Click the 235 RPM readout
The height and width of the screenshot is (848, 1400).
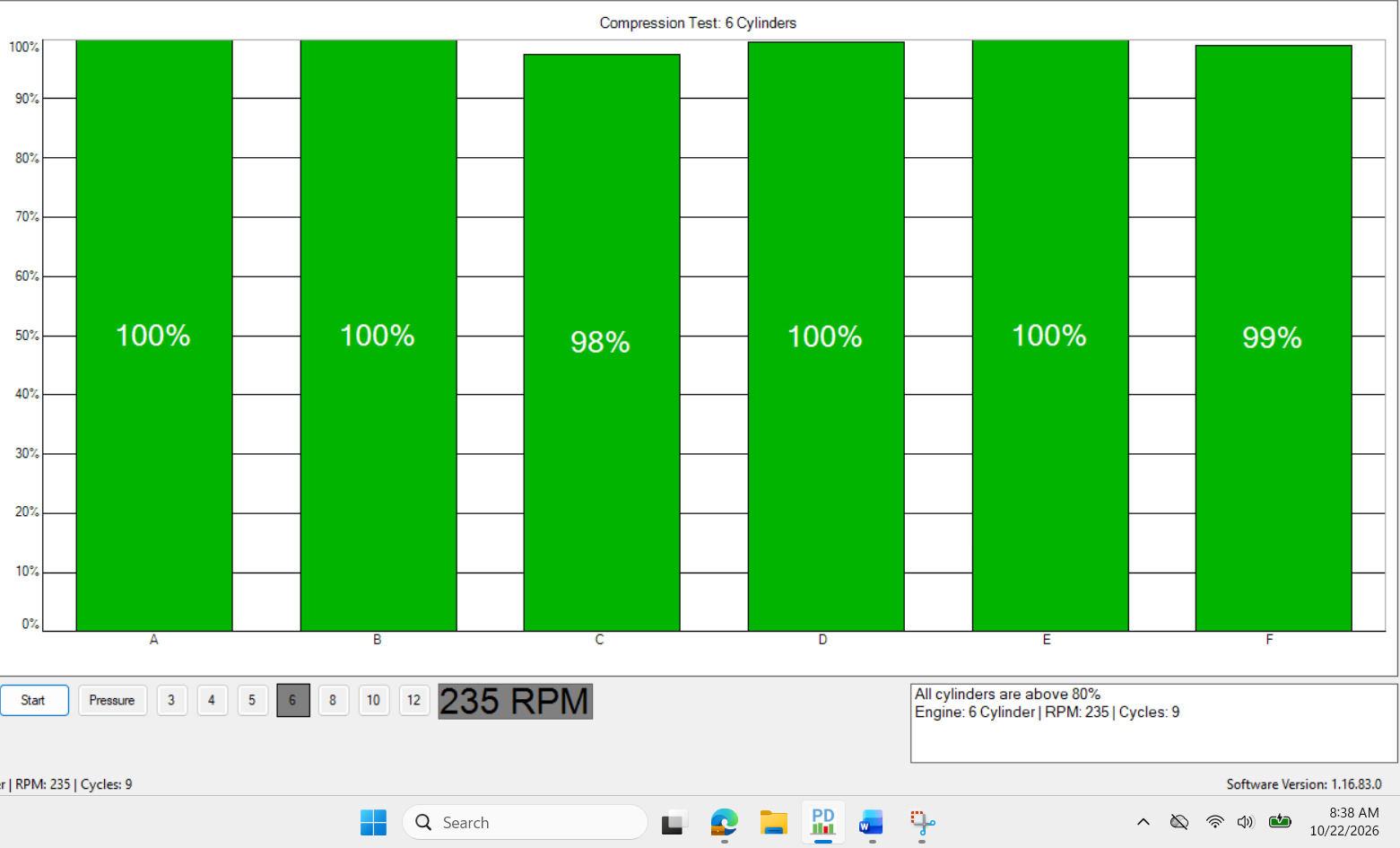(x=515, y=701)
